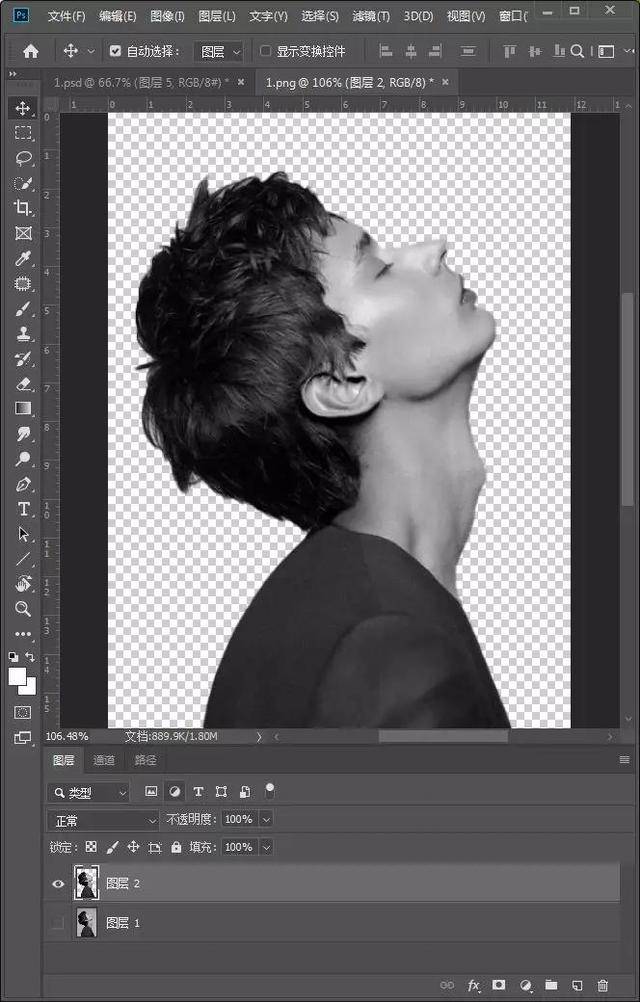Lock transparent pixels
640x1002 pixels.
click(x=91, y=847)
